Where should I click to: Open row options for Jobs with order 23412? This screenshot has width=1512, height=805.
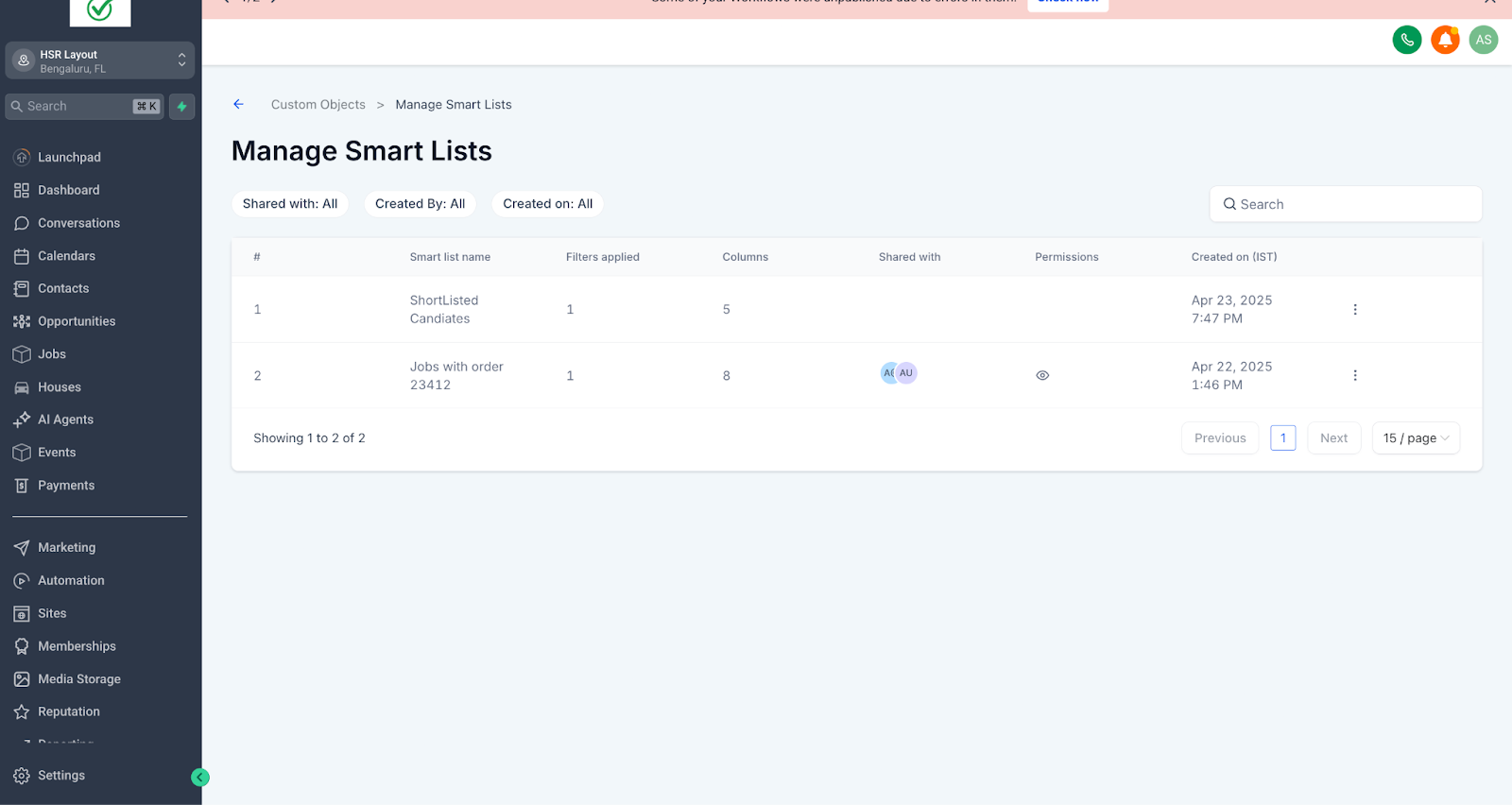(1355, 375)
